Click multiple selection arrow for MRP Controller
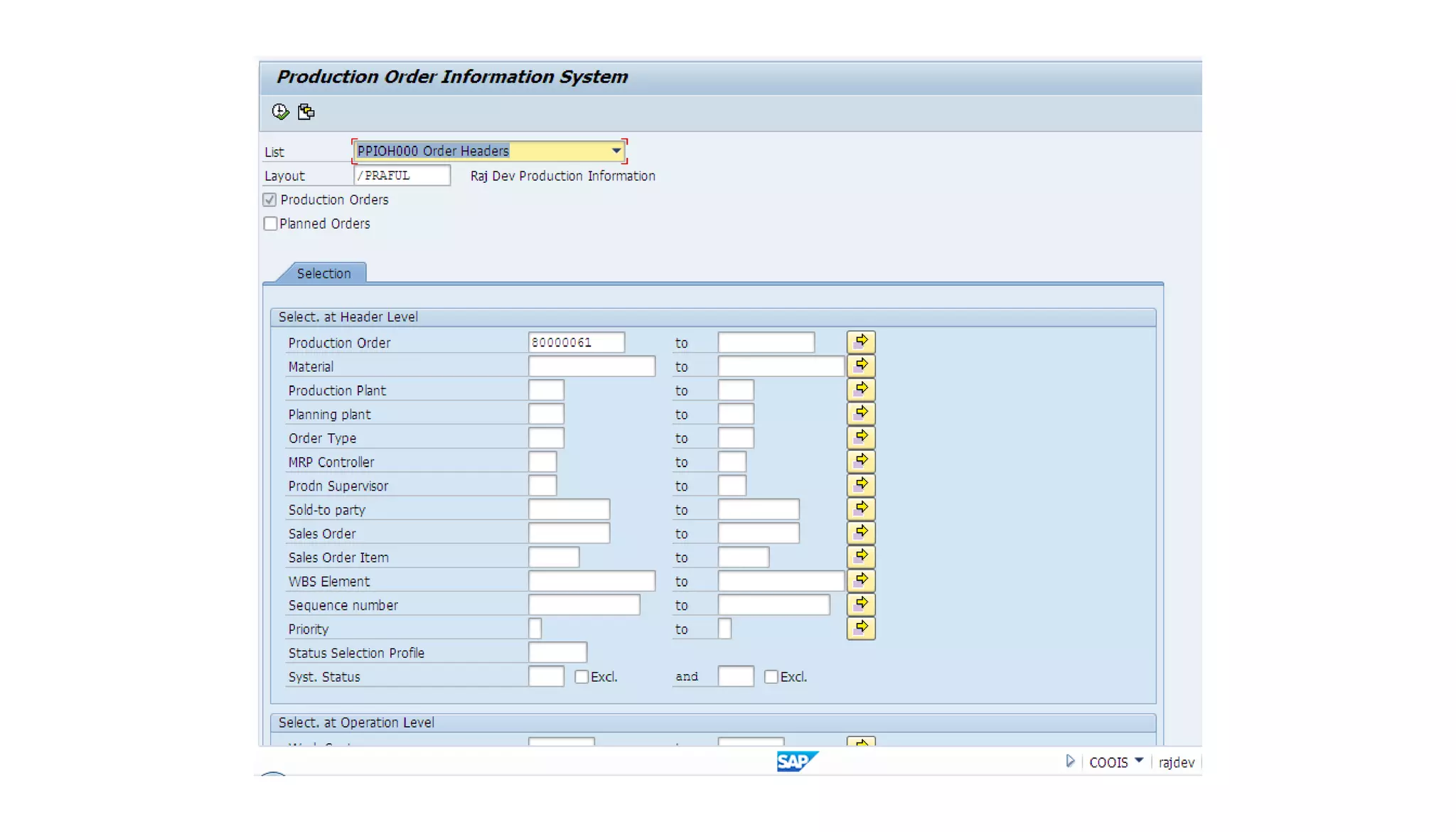The width and height of the screenshot is (1456, 832). point(860,462)
